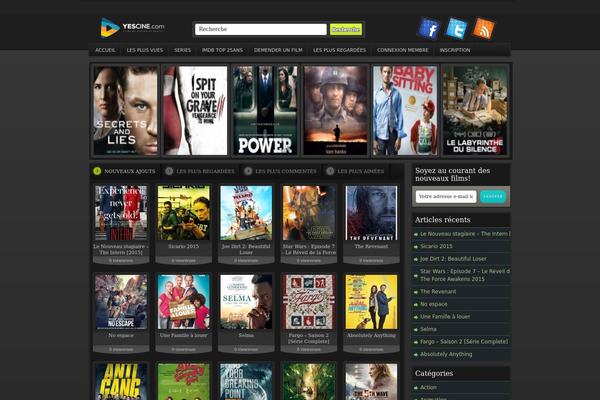Click the Recherche search input field
The height and width of the screenshot is (400, 600).
[x=261, y=29]
